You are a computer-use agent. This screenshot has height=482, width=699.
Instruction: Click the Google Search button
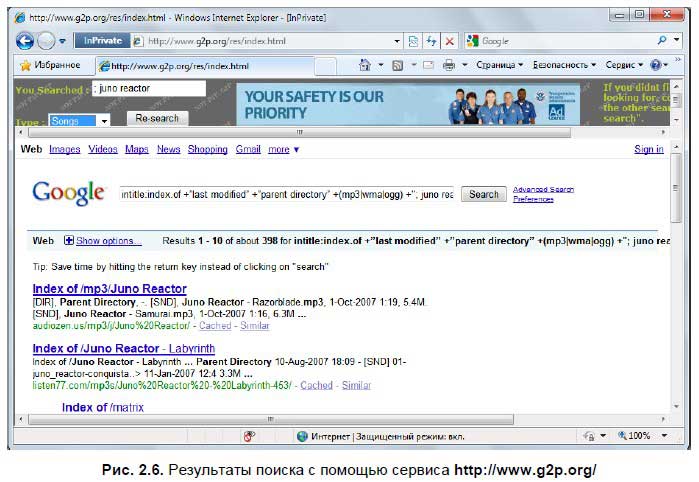pyautogui.click(x=484, y=194)
